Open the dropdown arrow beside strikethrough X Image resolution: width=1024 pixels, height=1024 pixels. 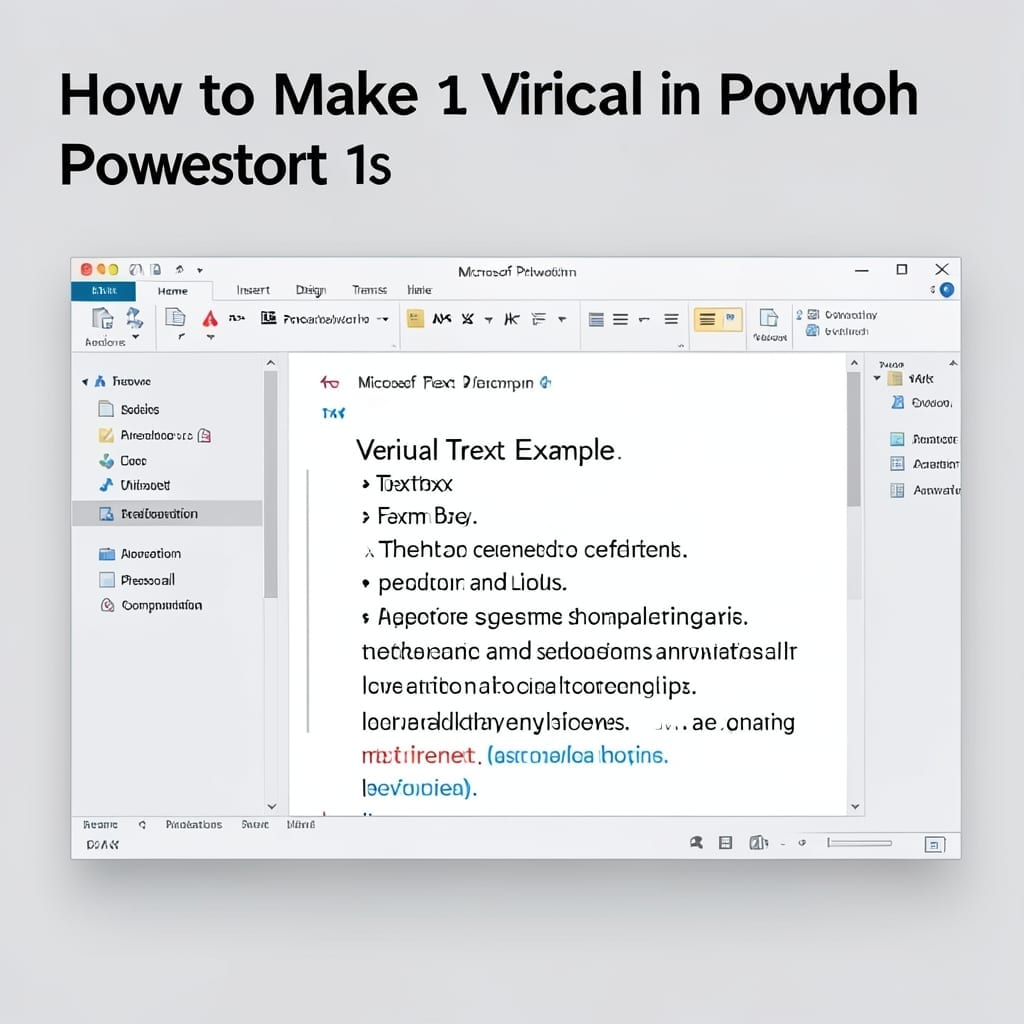488,319
